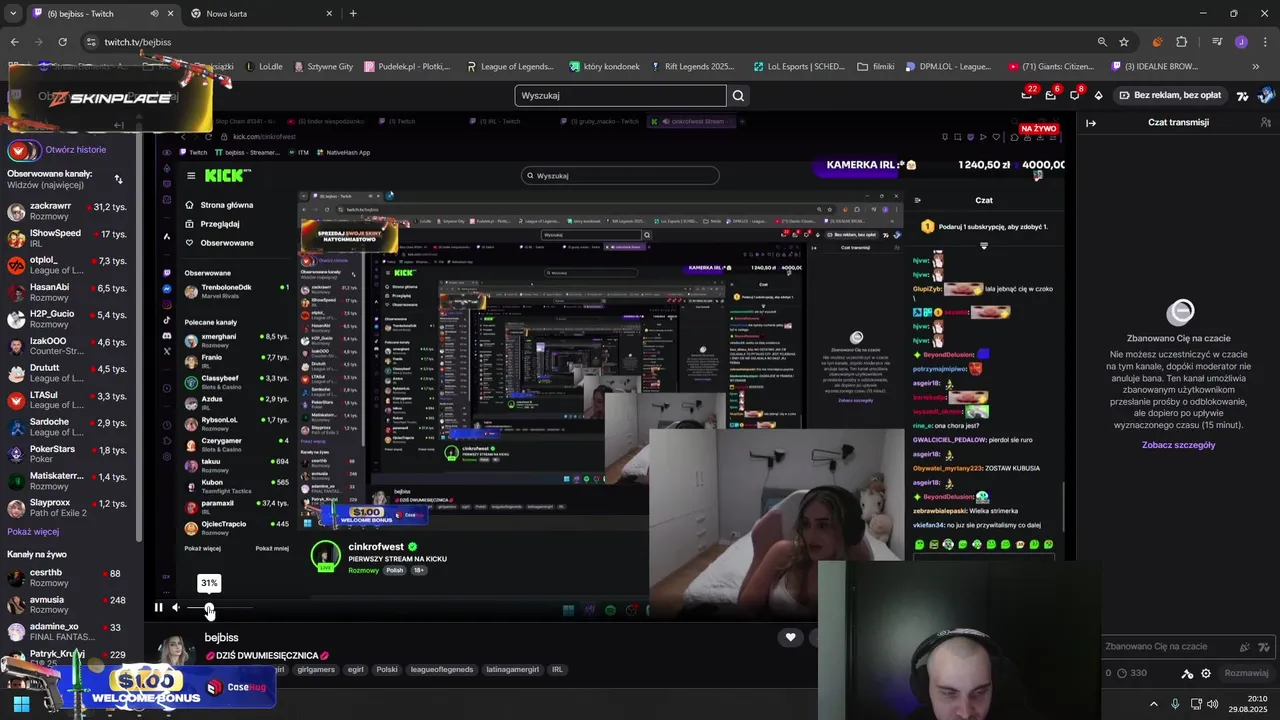1280x720 pixels.
Task: Collapse the stream chat panel
Action: pos(1091,123)
